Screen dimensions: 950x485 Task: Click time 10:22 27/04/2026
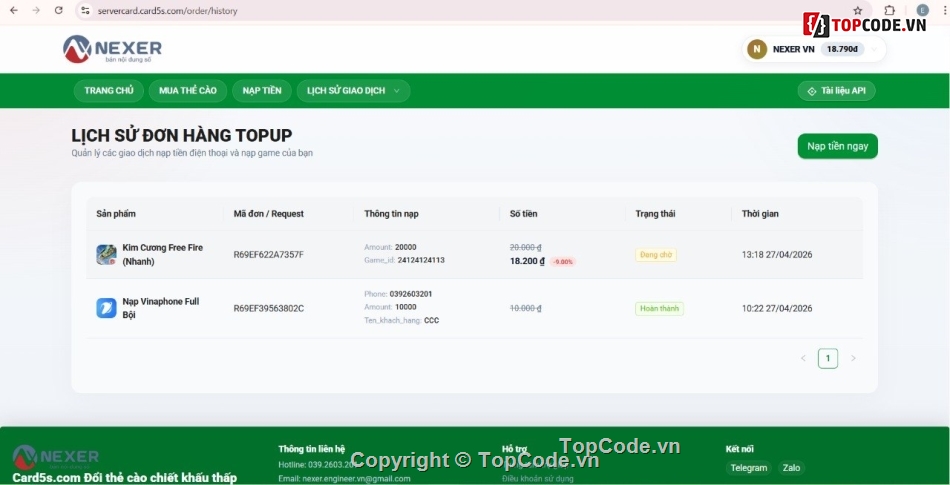pos(777,308)
